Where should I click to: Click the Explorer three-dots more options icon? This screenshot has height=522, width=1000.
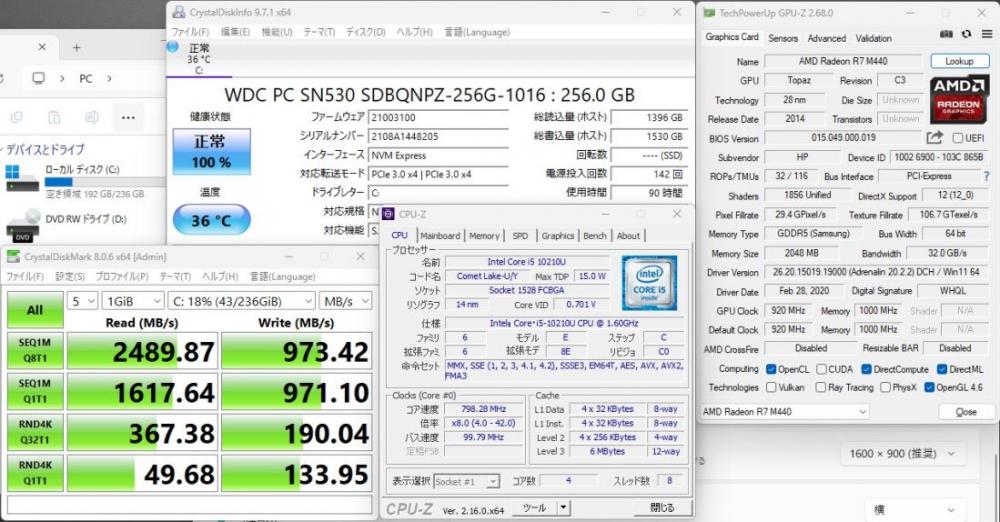128,117
